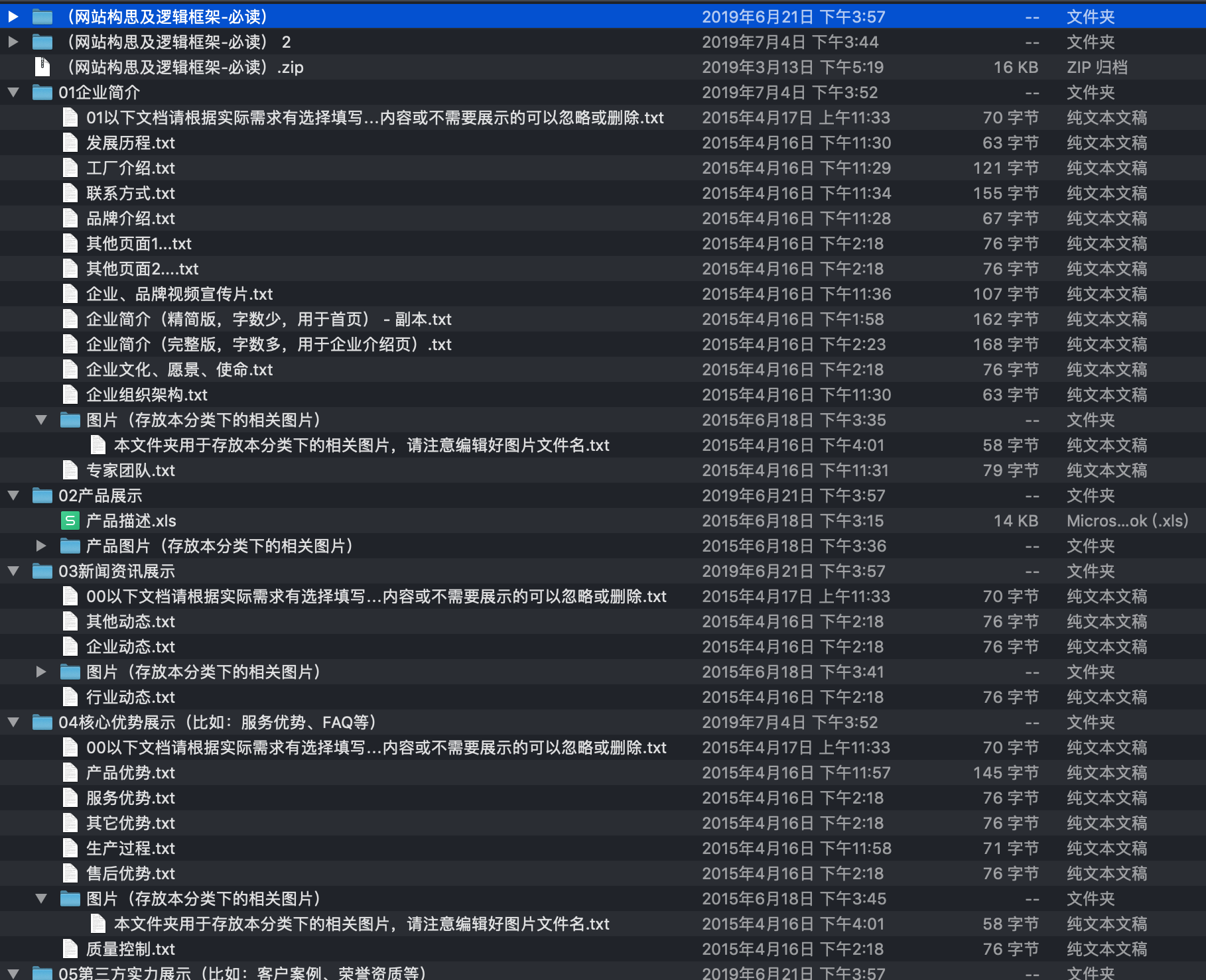Click 生产过程.txt under 04核心优势展示

[130, 848]
